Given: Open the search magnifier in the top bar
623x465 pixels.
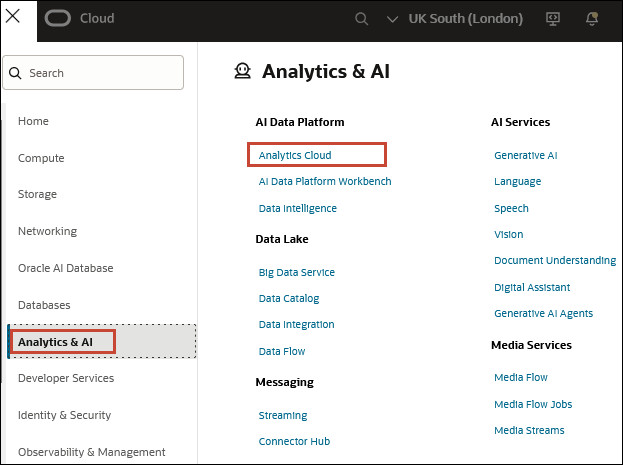Looking at the screenshot, I should pos(362,19).
